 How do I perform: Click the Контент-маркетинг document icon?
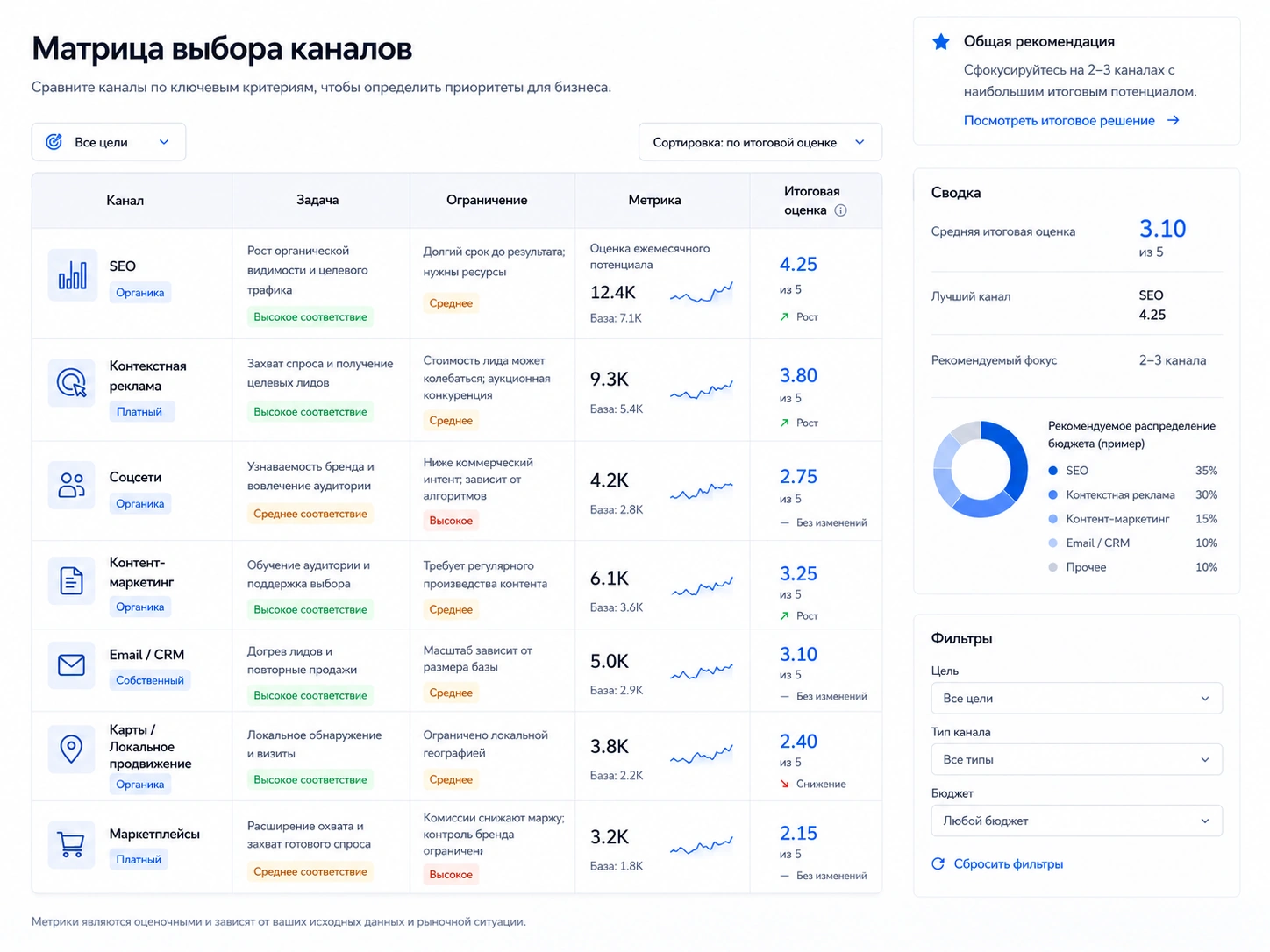pos(72,580)
